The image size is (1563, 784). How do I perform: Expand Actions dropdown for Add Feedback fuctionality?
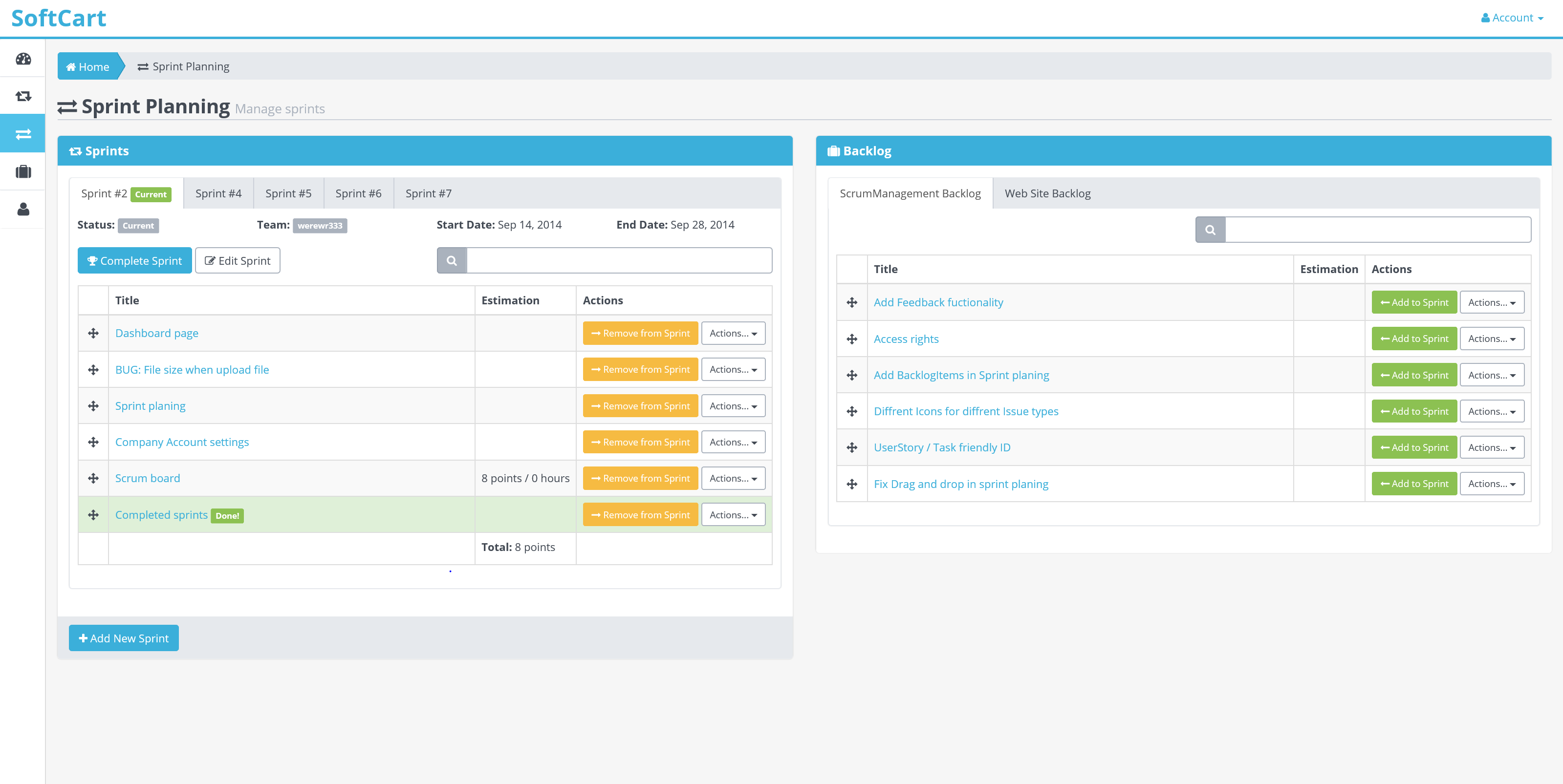pyautogui.click(x=1492, y=301)
